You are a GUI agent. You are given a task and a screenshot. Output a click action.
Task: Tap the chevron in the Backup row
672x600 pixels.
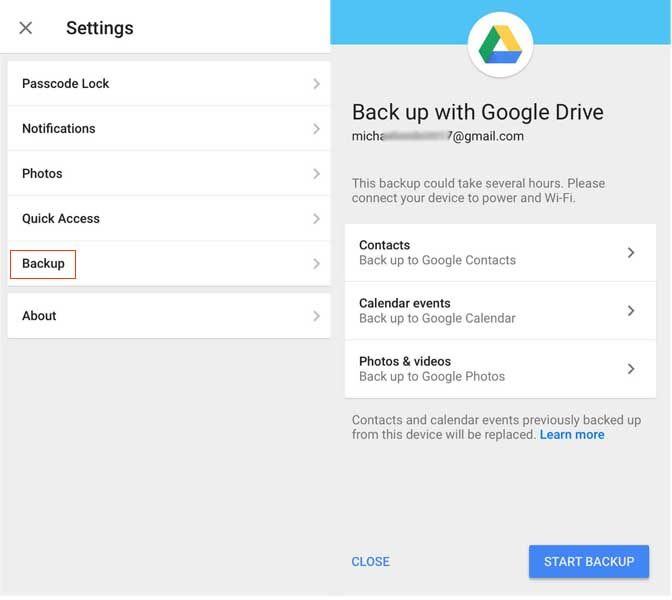[316, 264]
